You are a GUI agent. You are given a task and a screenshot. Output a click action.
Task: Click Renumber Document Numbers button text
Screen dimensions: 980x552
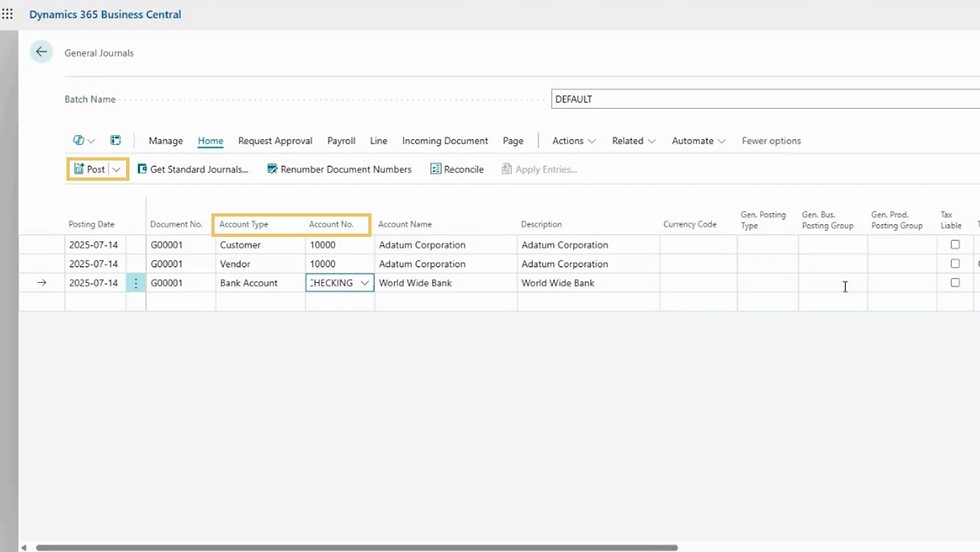346,169
